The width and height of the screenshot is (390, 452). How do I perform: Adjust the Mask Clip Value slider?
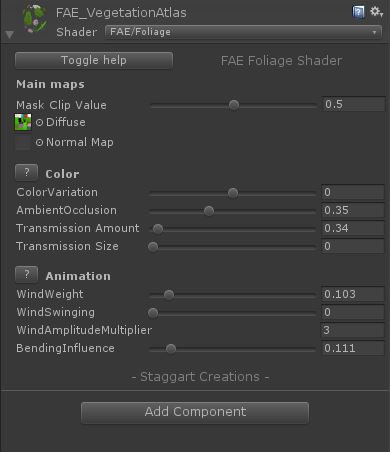click(233, 105)
